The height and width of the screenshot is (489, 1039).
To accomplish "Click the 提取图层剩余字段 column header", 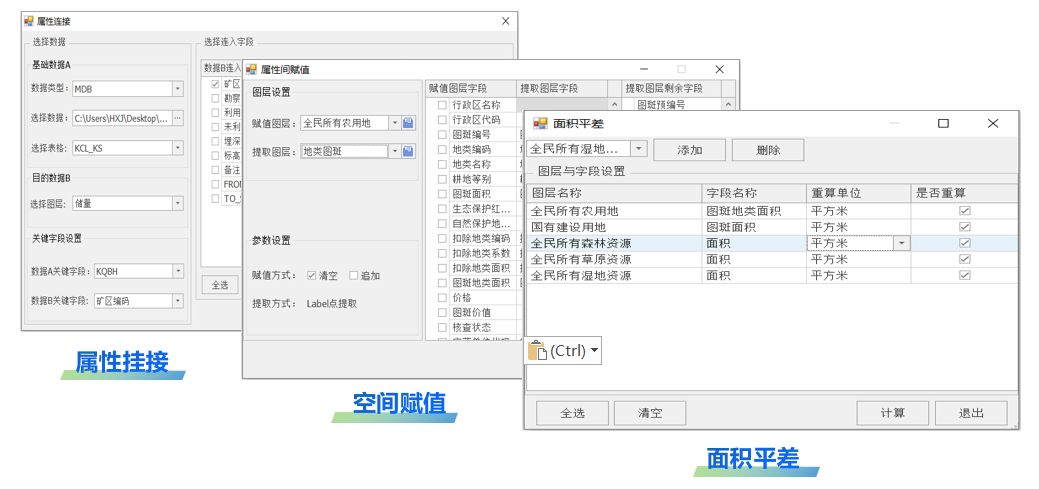I will pos(672,88).
